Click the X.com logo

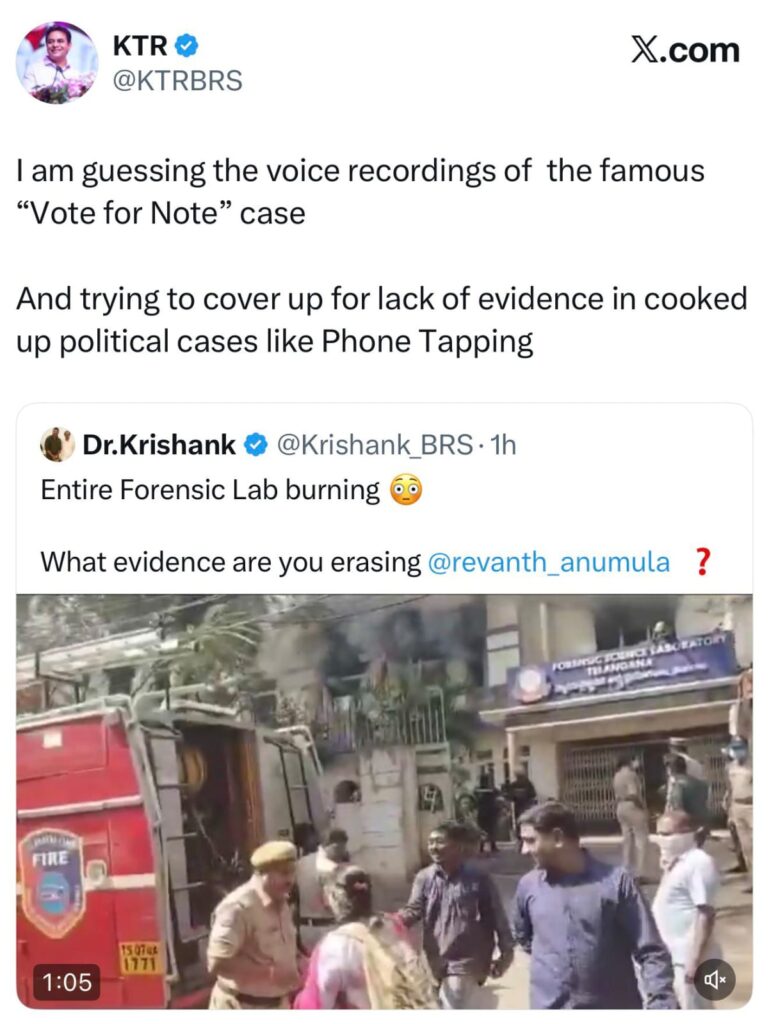685,50
